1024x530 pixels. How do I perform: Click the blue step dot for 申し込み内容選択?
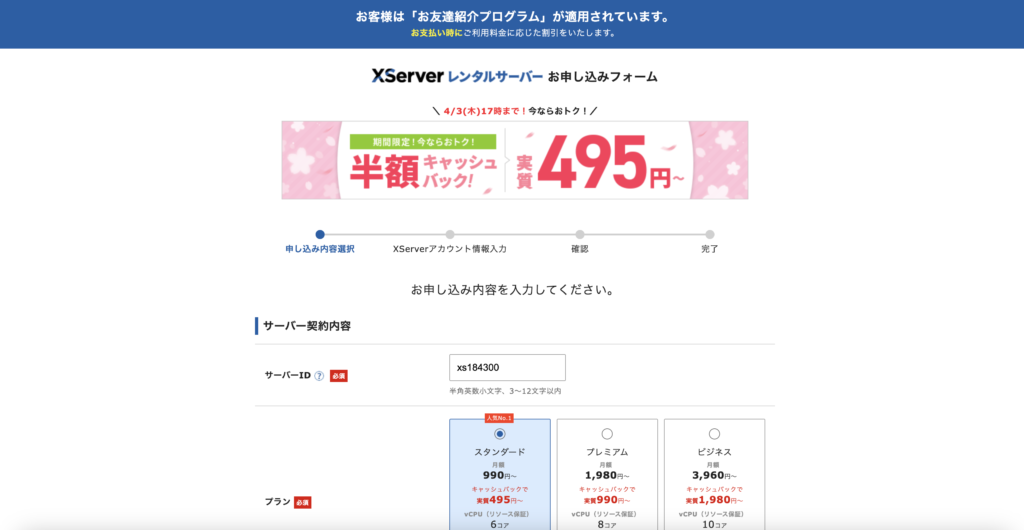pyautogui.click(x=319, y=234)
